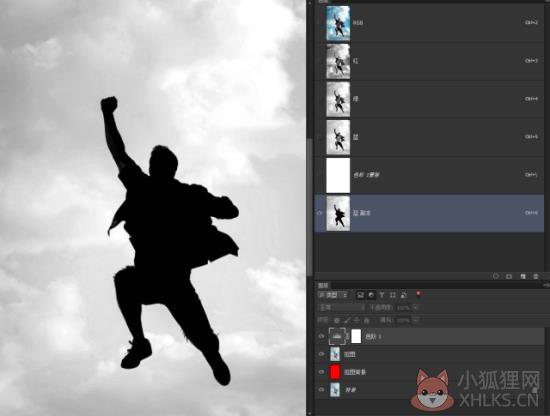Enable smart object layer filter icon
The height and width of the screenshot is (416, 550).
[404, 295]
